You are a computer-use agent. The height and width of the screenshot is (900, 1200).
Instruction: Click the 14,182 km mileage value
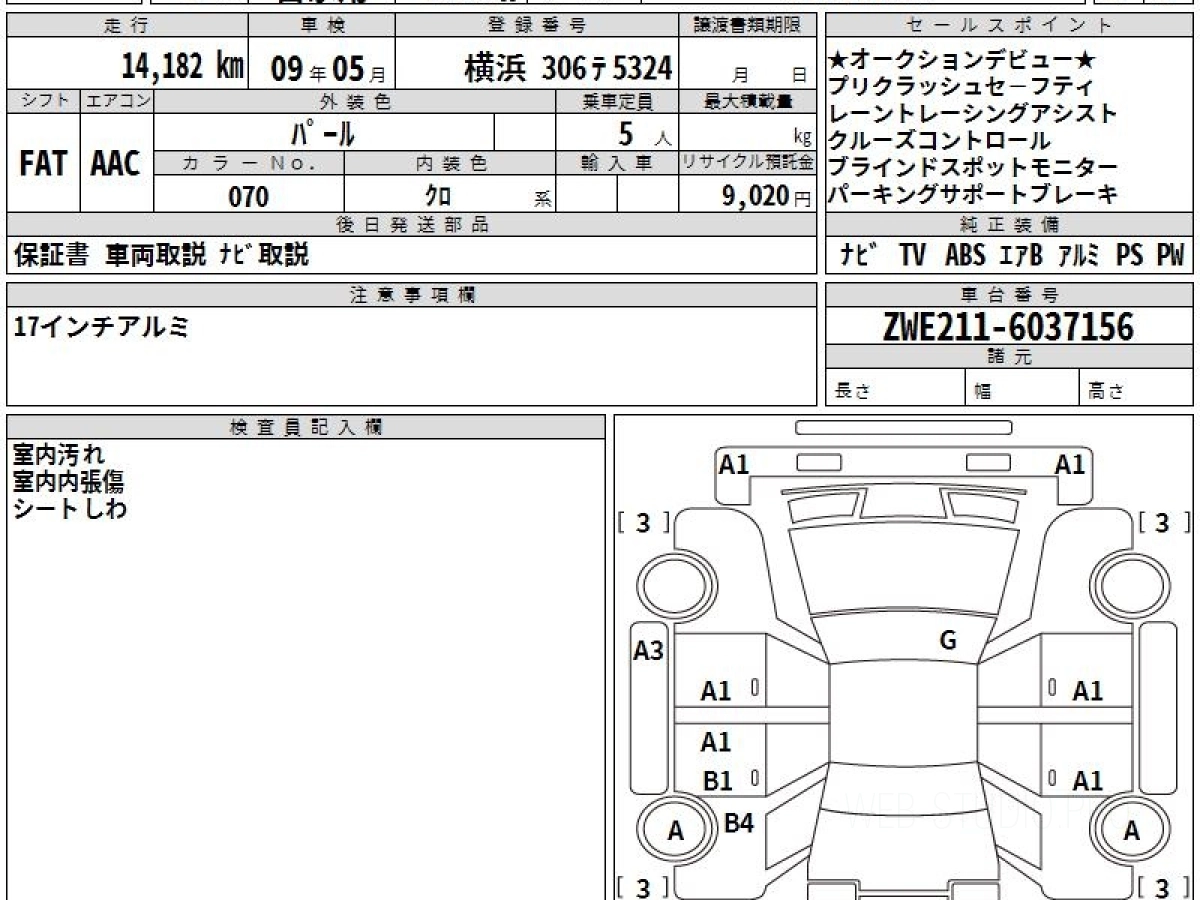[x=183, y=68]
